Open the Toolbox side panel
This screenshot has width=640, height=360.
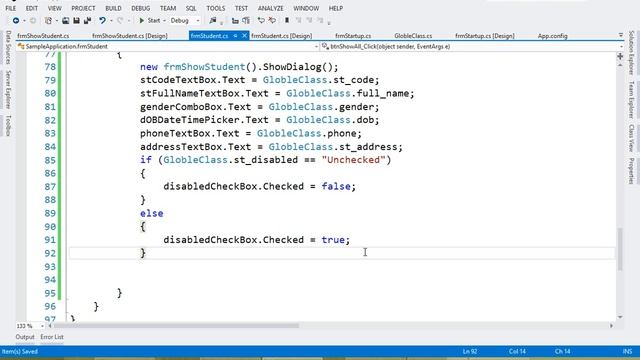(8, 125)
